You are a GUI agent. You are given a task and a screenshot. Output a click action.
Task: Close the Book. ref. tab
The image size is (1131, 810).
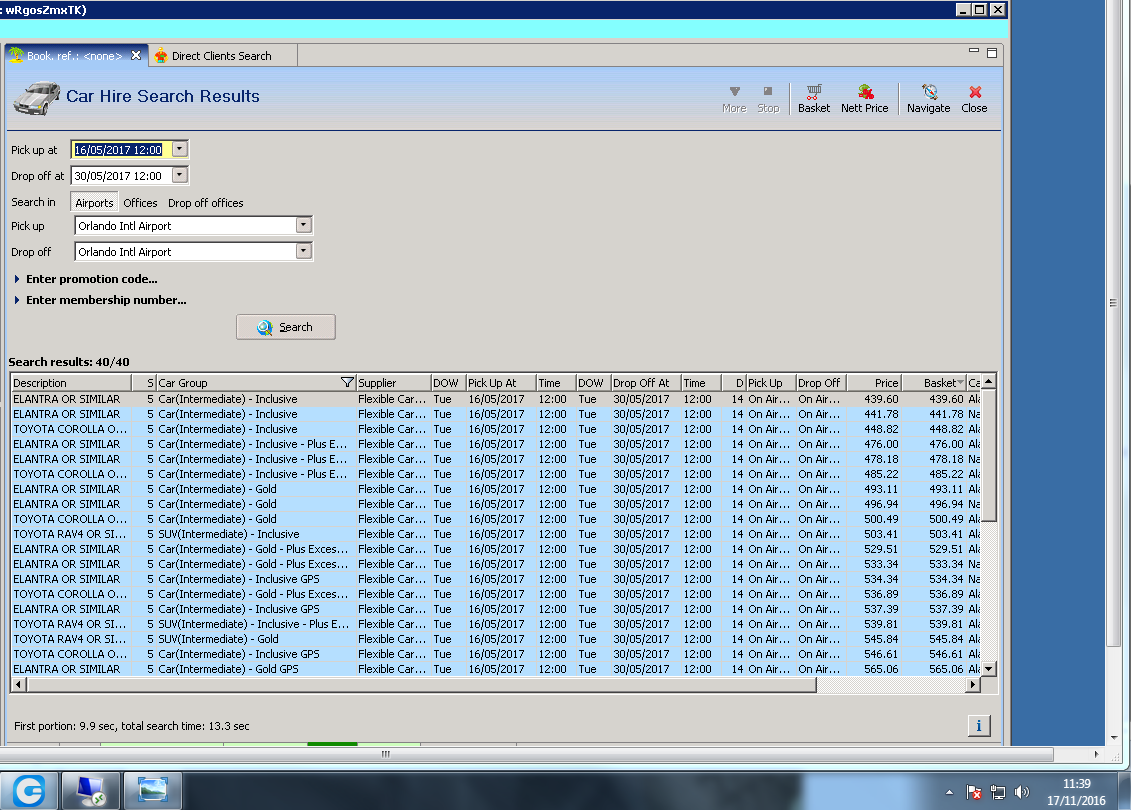coord(136,56)
